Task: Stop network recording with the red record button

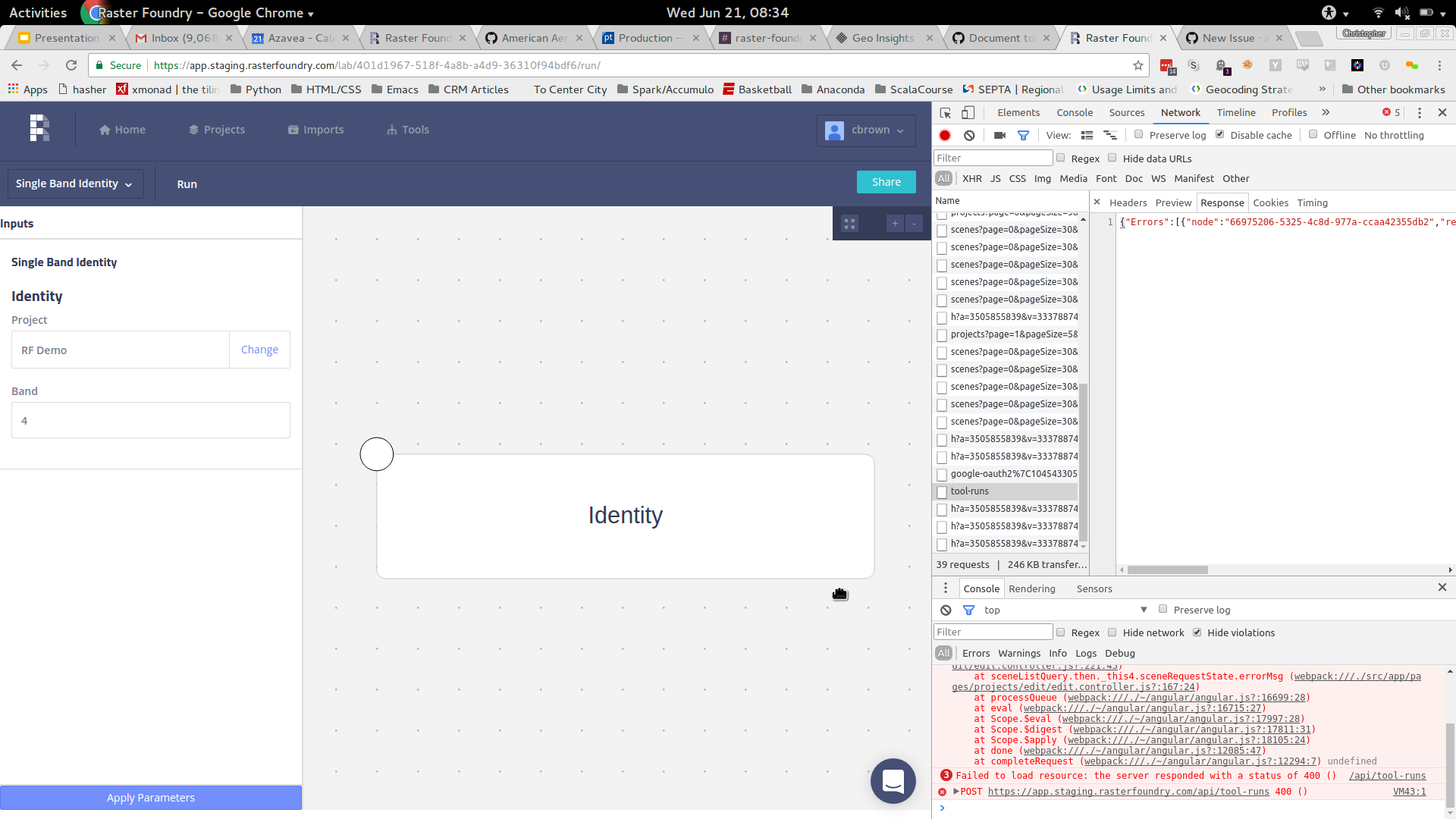Action: 944,135
